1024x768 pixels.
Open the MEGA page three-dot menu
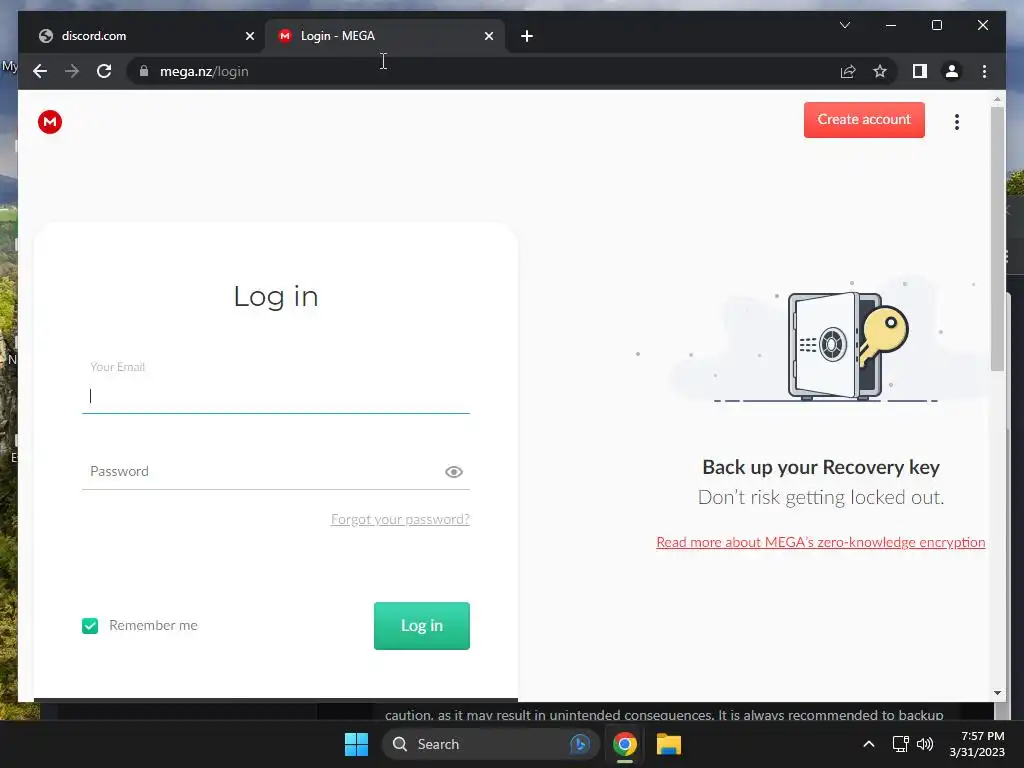(957, 122)
